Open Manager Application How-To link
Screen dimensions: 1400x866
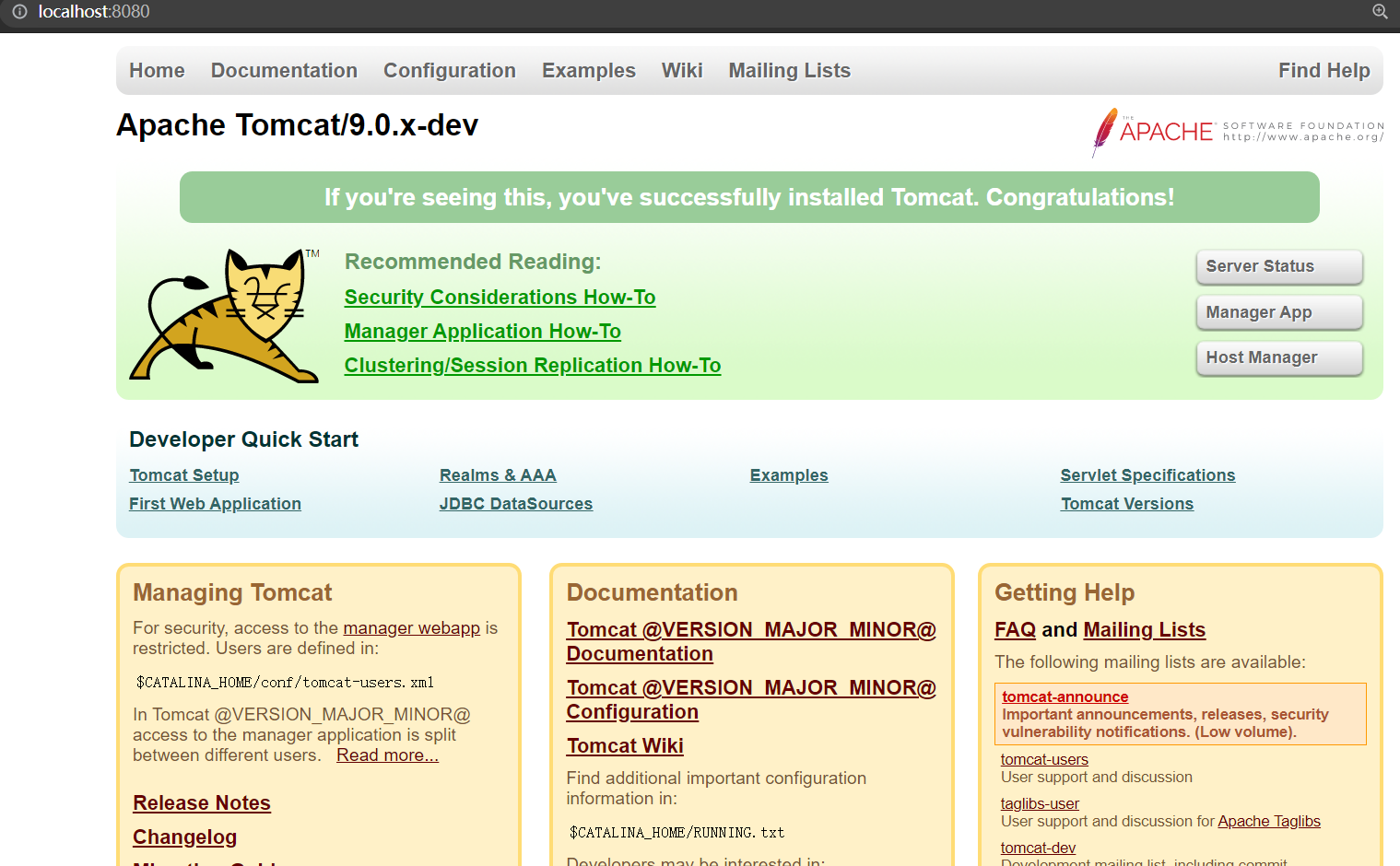click(x=483, y=332)
